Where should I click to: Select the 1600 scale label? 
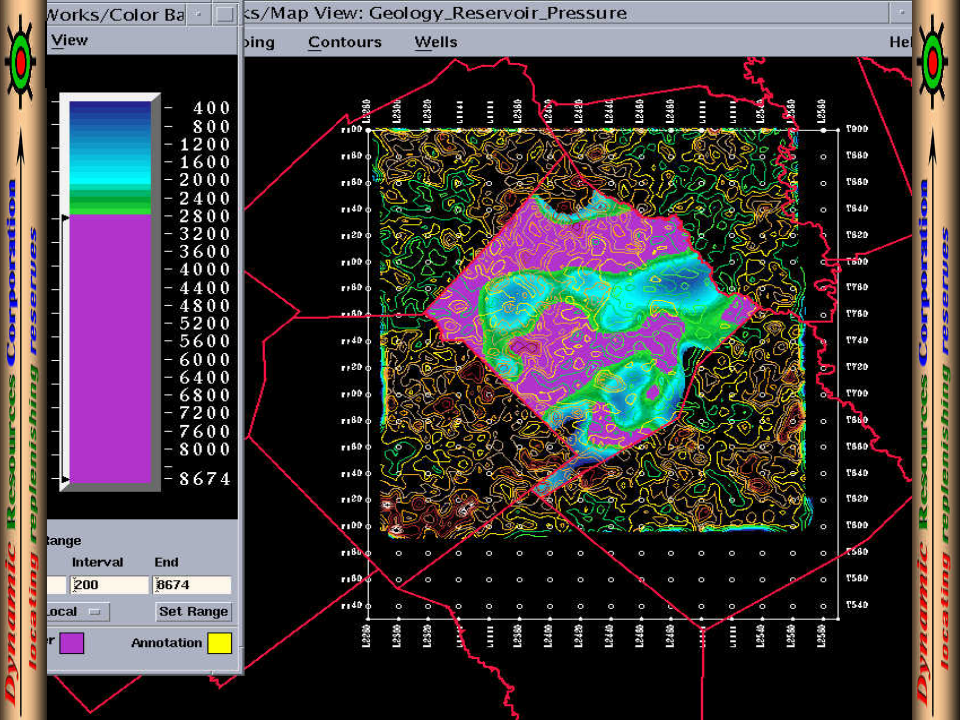click(x=205, y=162)
